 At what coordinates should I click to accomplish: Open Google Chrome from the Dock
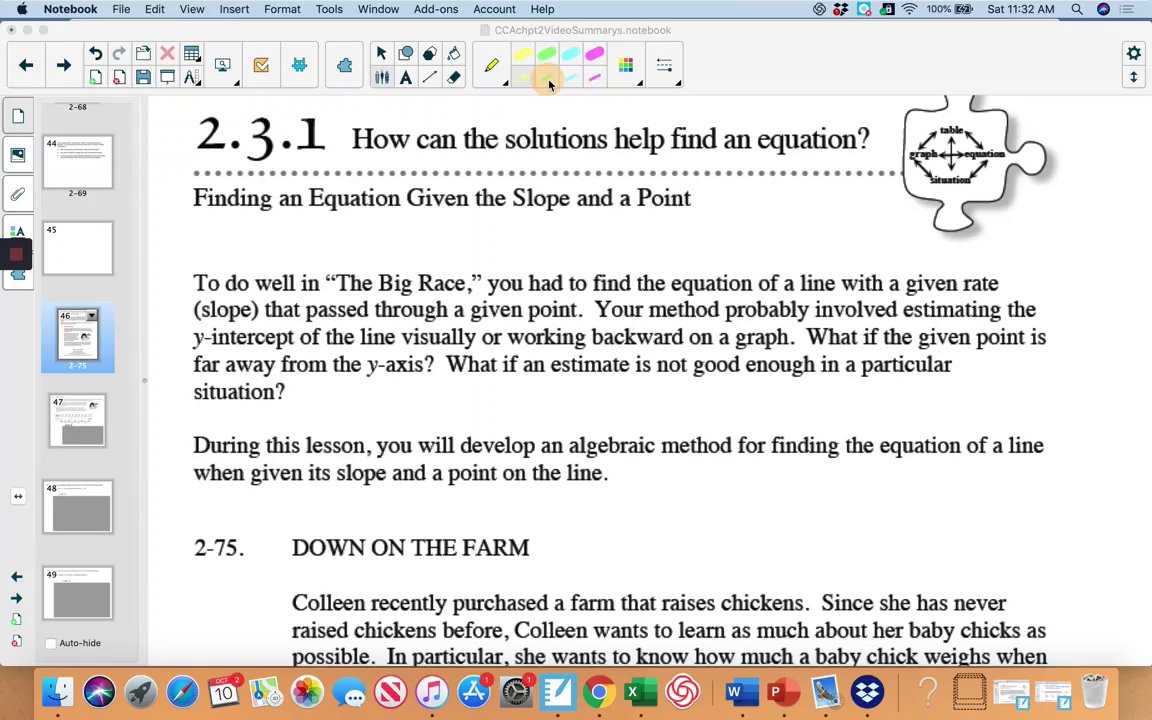[600, 692]
